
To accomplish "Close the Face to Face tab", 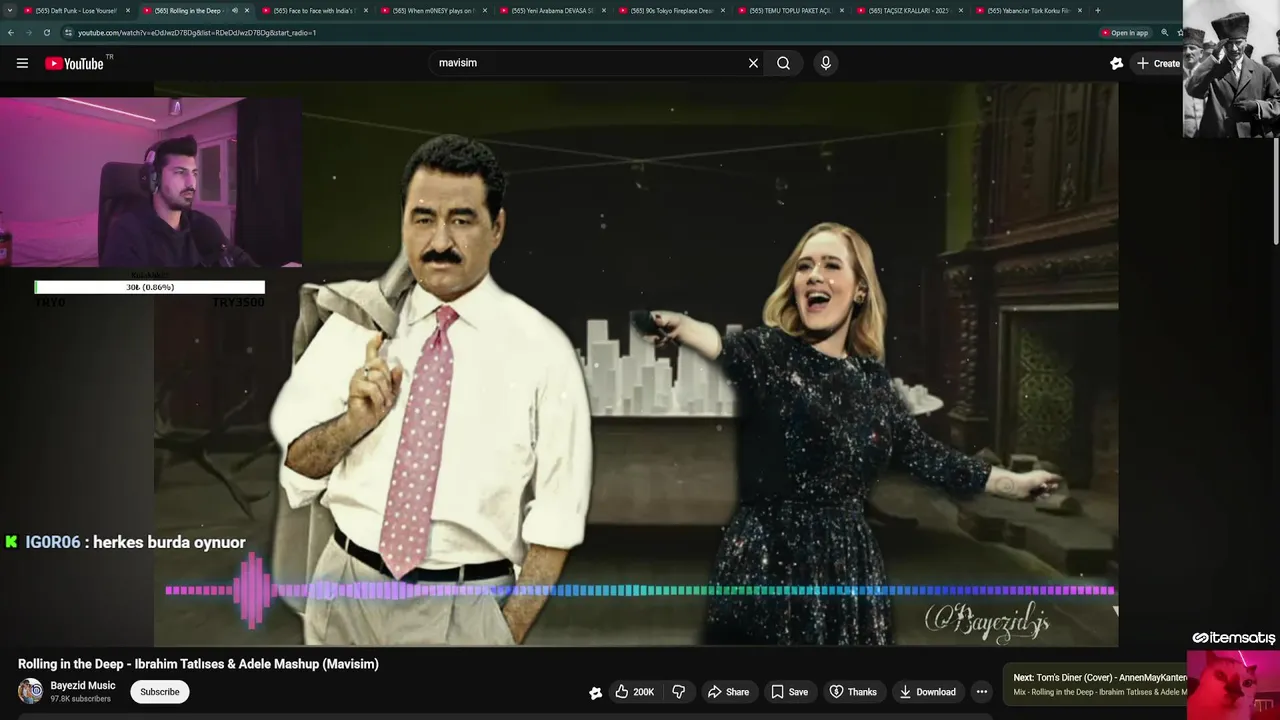I will click(x=366, y=11).
